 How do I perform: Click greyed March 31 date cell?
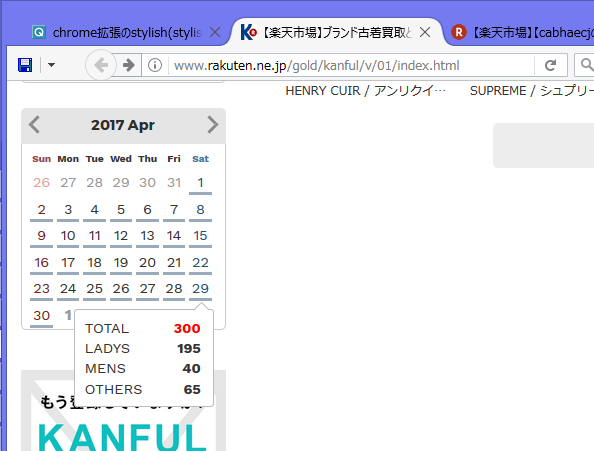174,183
